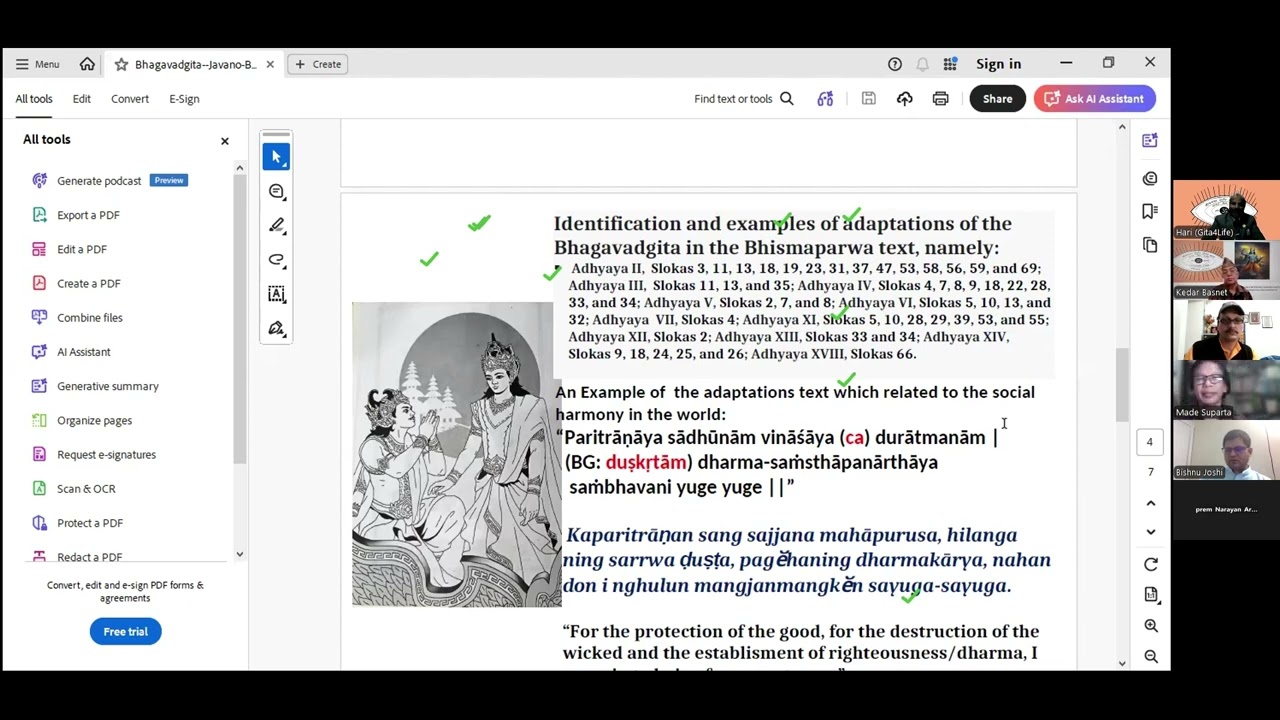Switch to the Edit tab
The width and height of the screenshot is (1280, 720).
tap(82, 99)
